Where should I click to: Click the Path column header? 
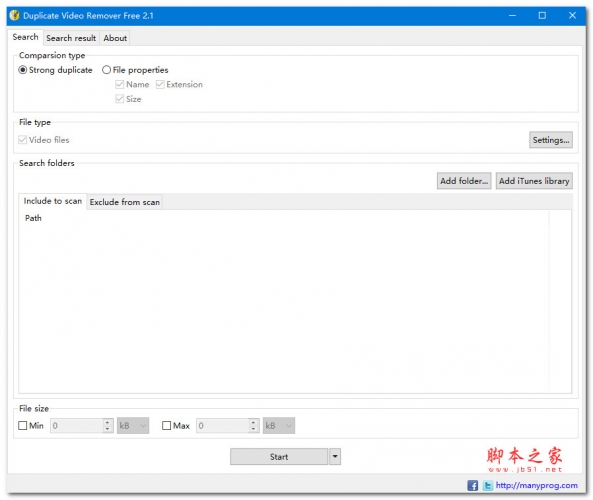pyautogui.click(x=284, y=218)
